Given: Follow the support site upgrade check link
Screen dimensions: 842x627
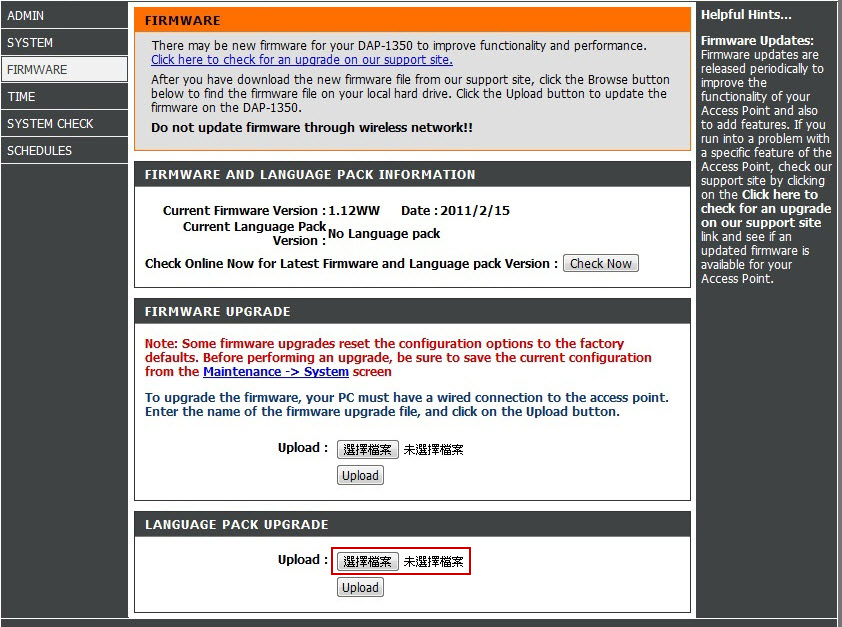Looking at the screenshot, I should click(302, 60).
